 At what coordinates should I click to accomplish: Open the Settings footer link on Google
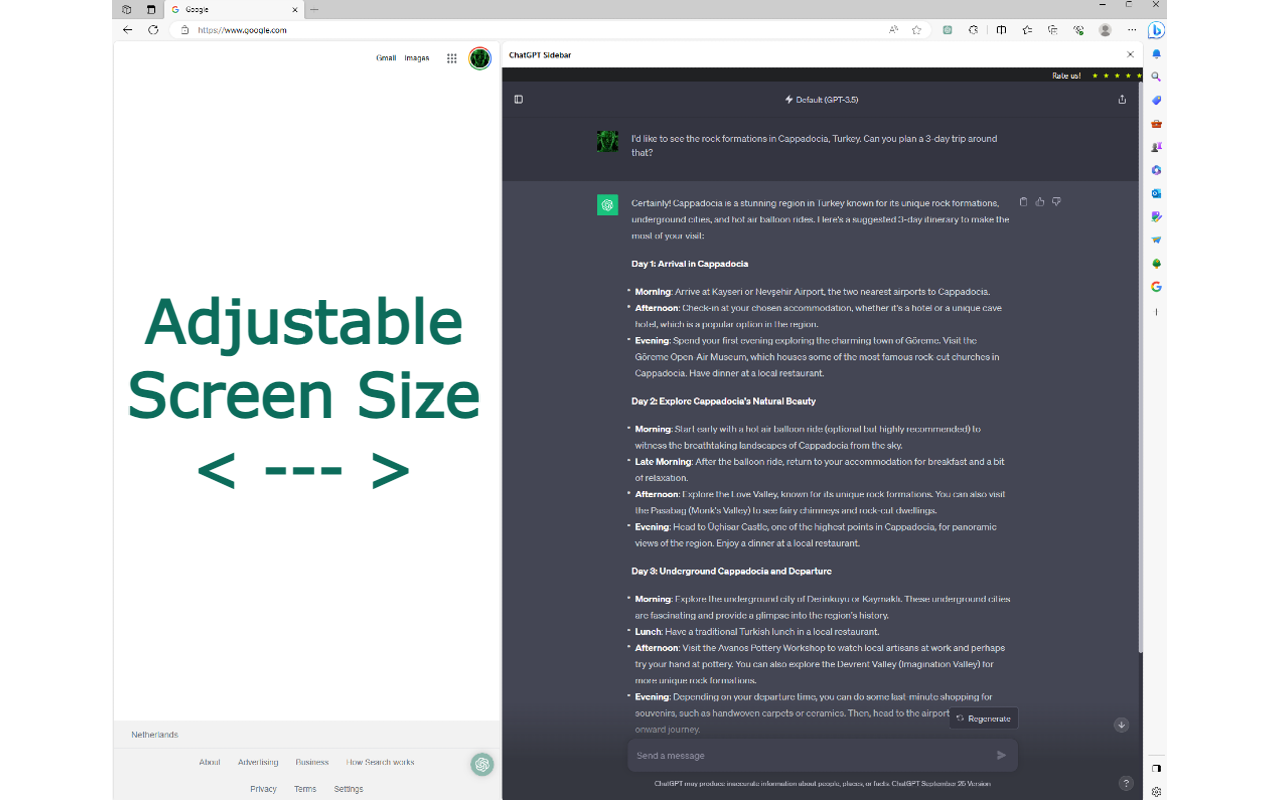pyautogui.click(x=348, y=789)
